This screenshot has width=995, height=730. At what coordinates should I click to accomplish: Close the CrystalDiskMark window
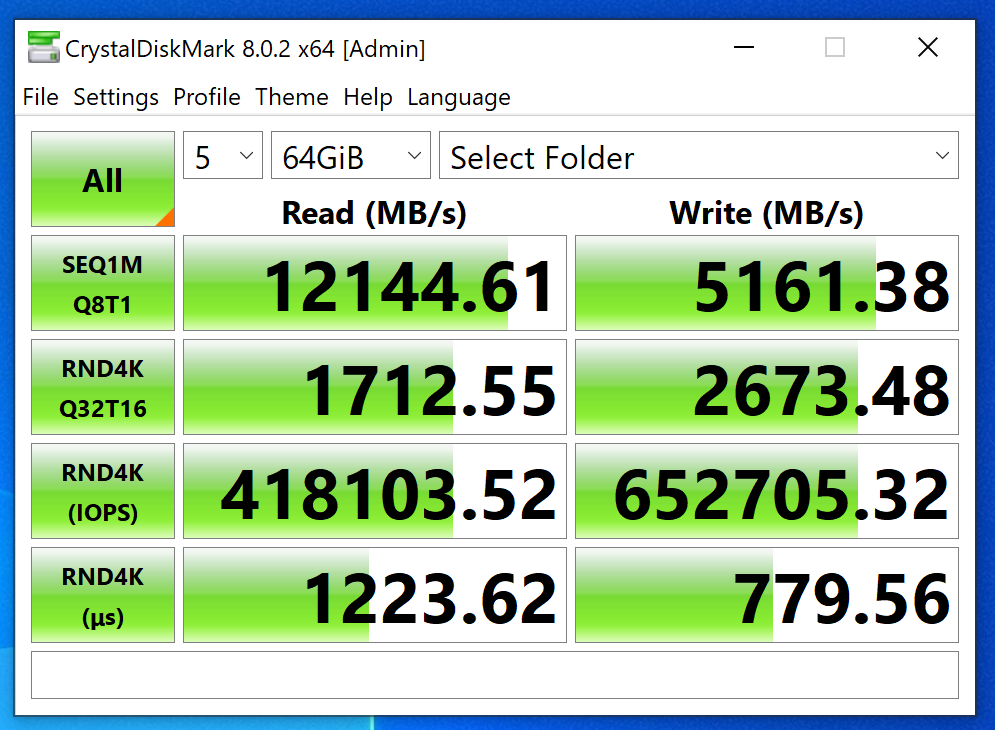pos(928,47)
